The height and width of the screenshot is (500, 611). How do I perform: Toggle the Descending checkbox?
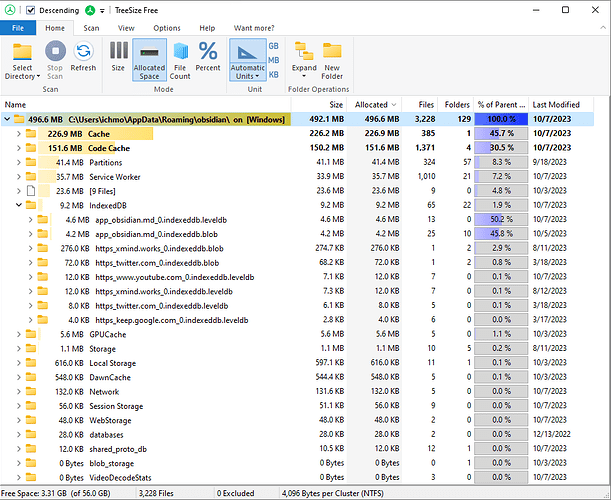coord(30,10)
